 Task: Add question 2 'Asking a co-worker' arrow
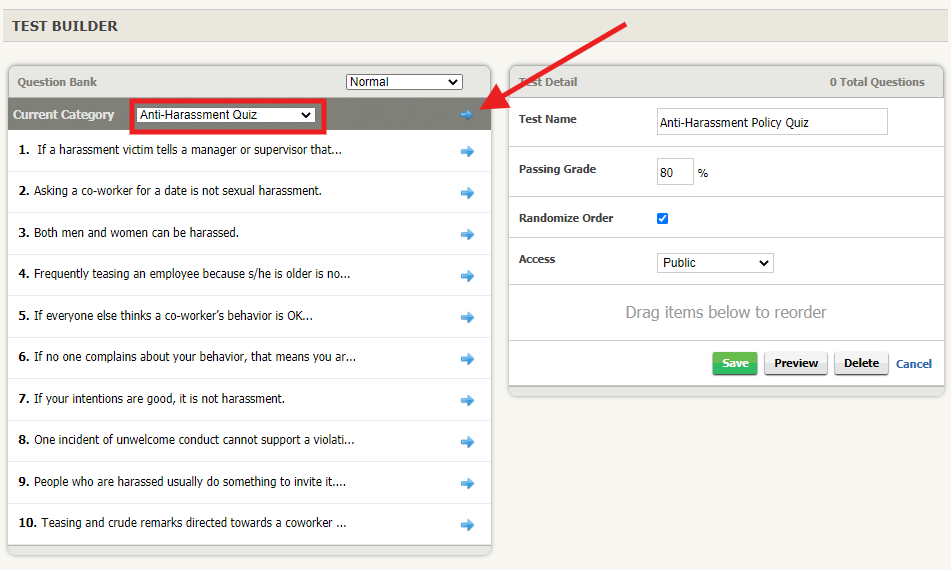(x=467, y=193)
